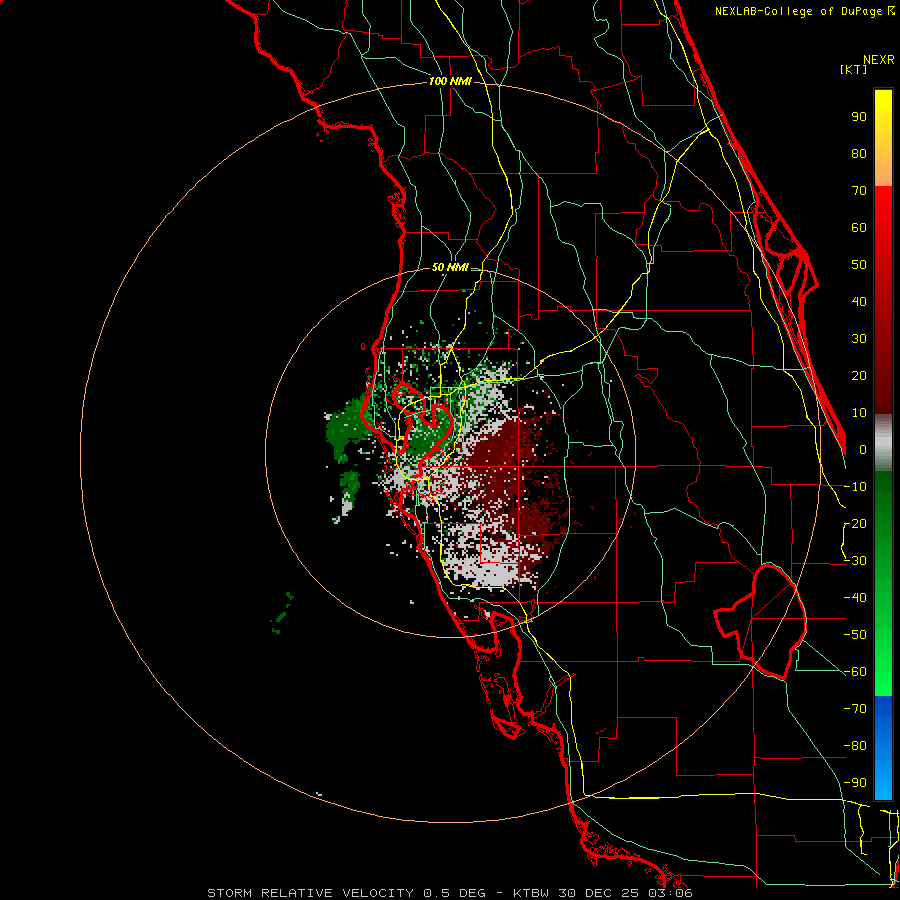The width and height of the screenshot is (900, 900).
Task: Click the 0 value on the velocity scale
Action: (863, 450)
